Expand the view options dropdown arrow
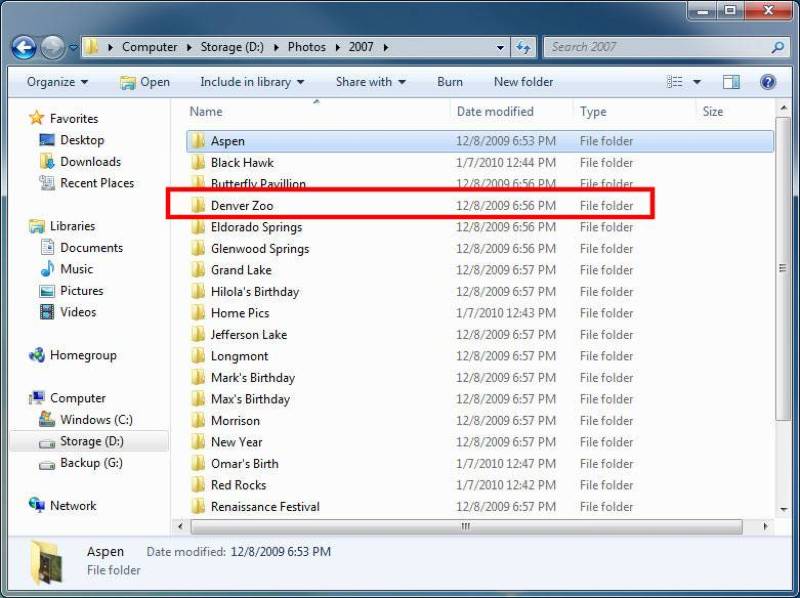The image size is (800, 598). click(697, 82)
